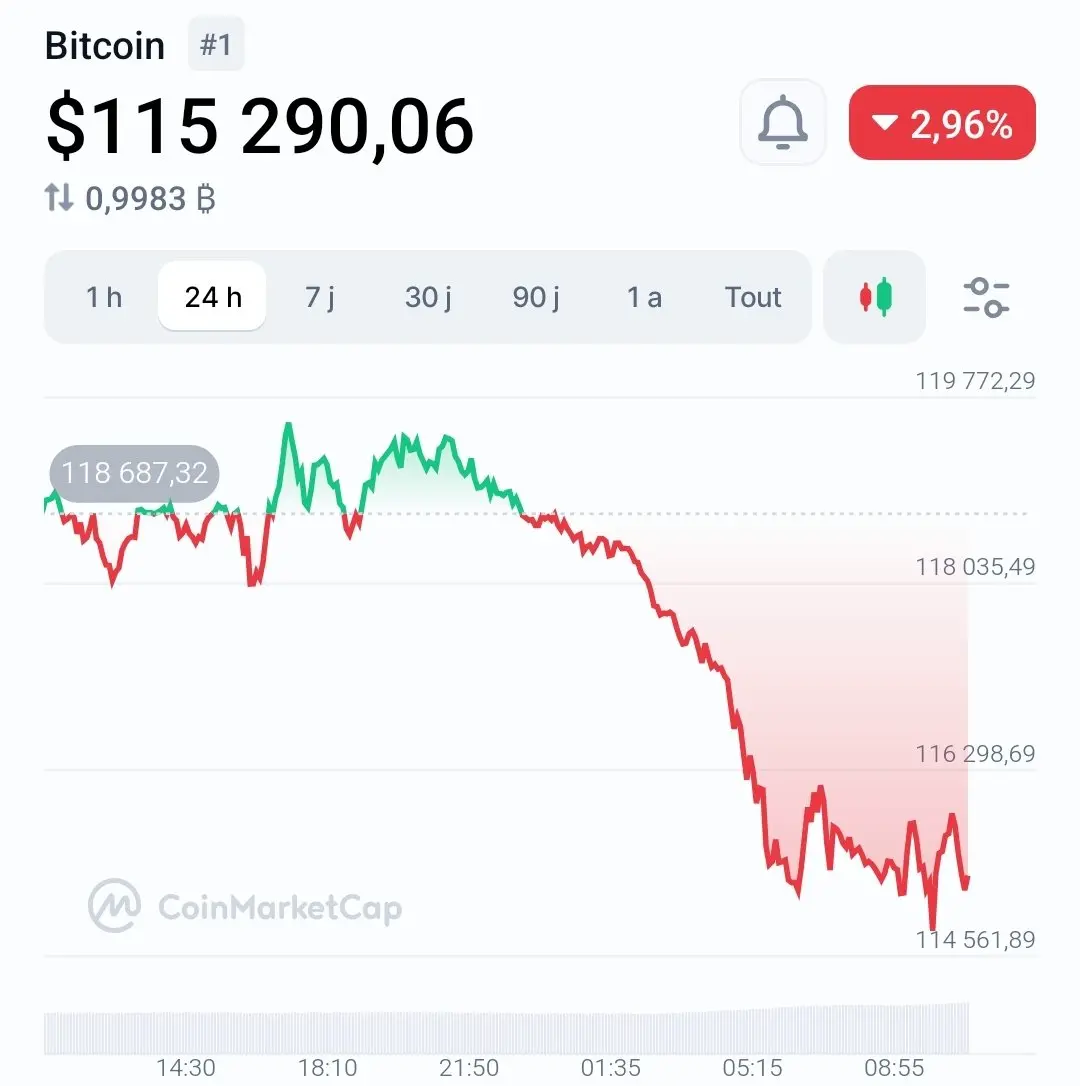Image resolution: width=1080 pixels, height=1086 pixels.
Task: Tap the CoinMarketCap logo watermark
Action: point(245,906)
